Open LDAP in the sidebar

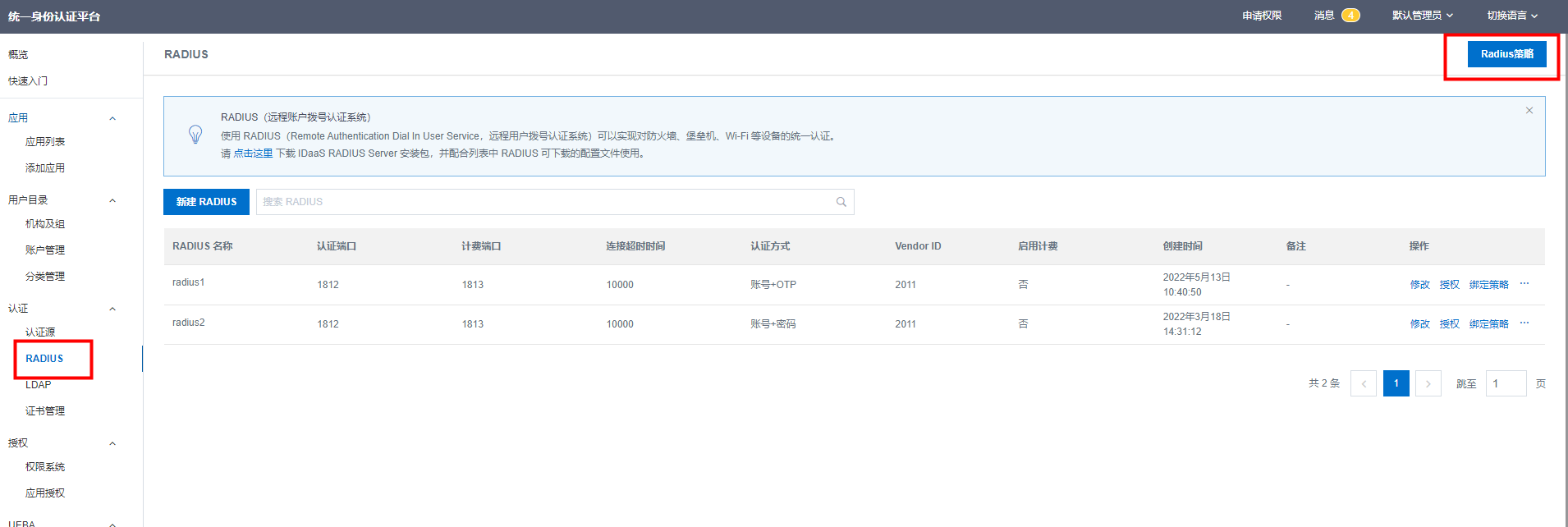(39, 385)
